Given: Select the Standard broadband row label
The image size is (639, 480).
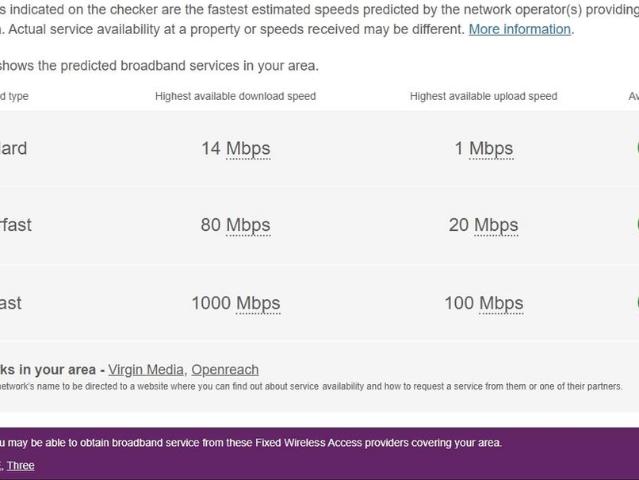Looking at the screenshot, I should (x=13, y=149).
